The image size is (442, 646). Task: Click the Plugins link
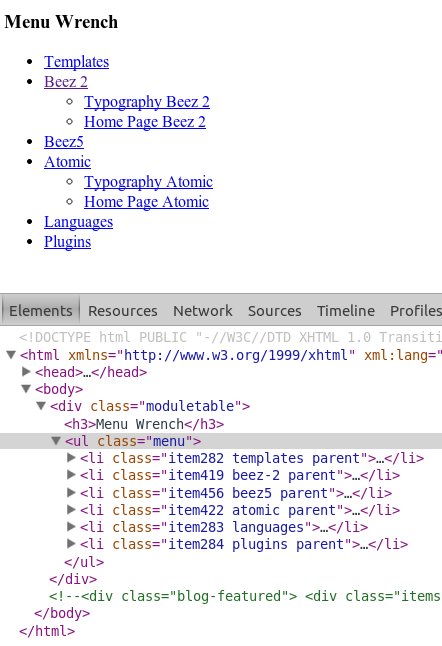[68, 242]
